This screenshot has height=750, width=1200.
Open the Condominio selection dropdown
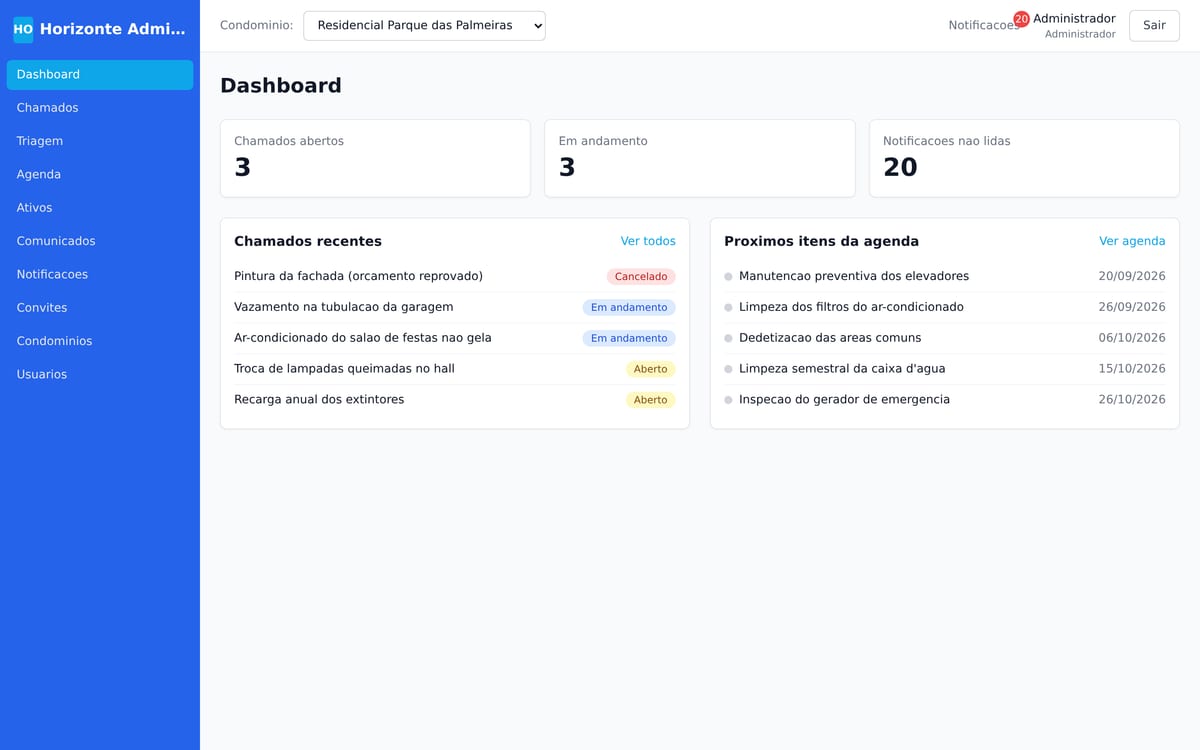424,26
